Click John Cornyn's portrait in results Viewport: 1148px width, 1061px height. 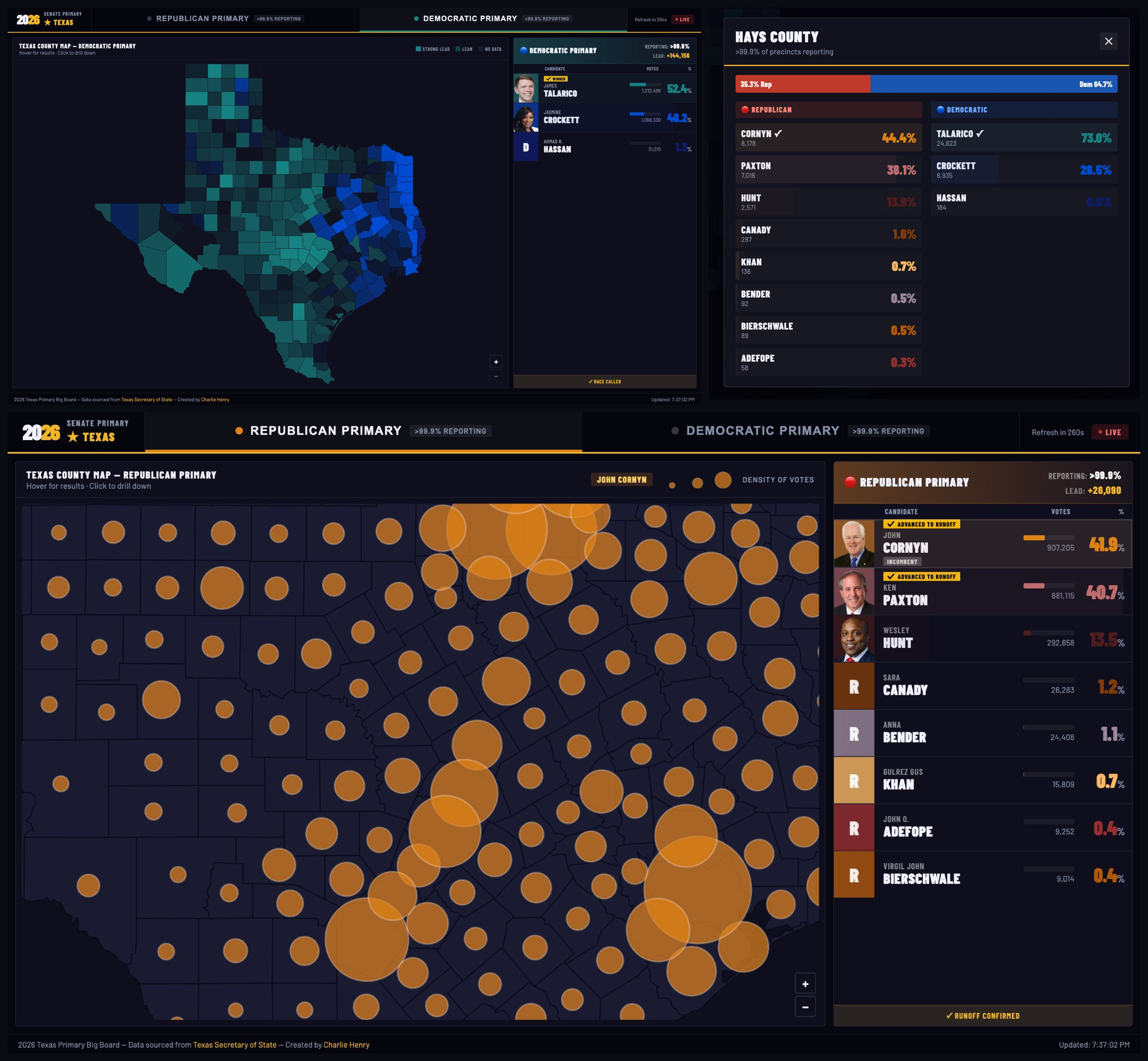(853, 544)
